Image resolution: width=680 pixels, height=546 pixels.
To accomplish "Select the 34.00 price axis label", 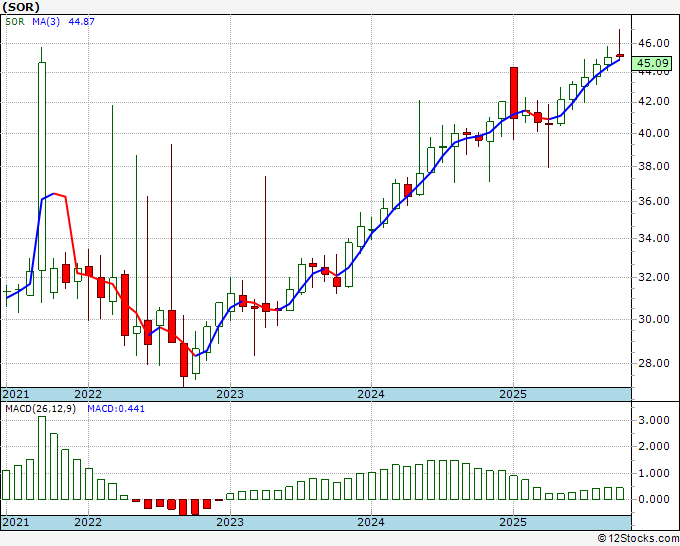I will (654, 238).
